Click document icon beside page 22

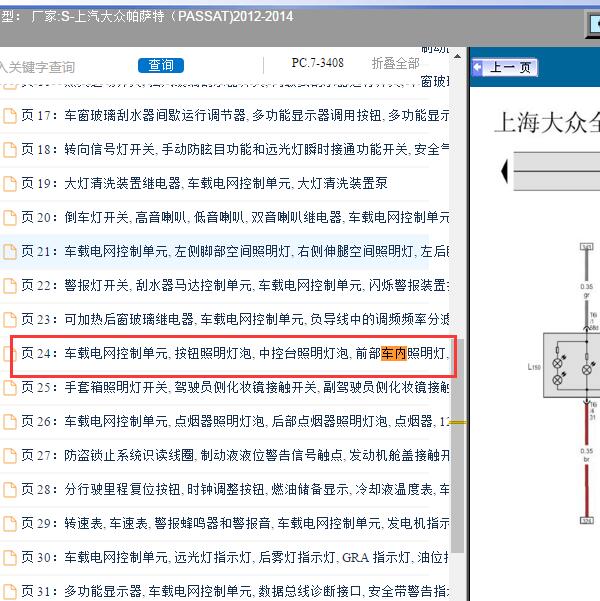pos(10,286)
